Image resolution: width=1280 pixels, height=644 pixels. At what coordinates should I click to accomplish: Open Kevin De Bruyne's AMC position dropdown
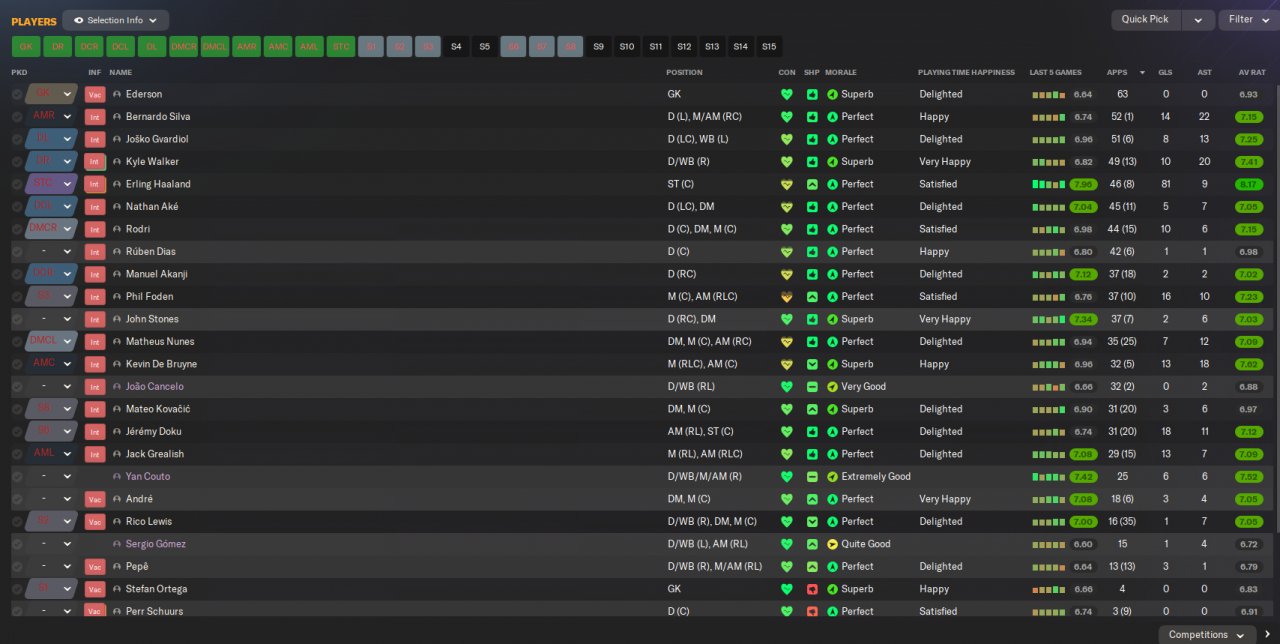(x=52, y=364)
